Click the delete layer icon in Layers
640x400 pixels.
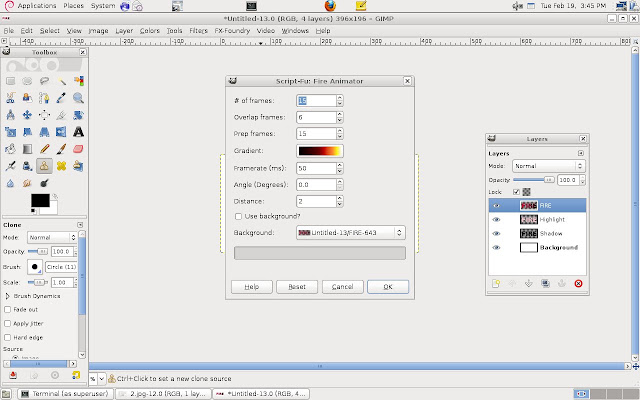pyautogui.click(x=578, y=283)
